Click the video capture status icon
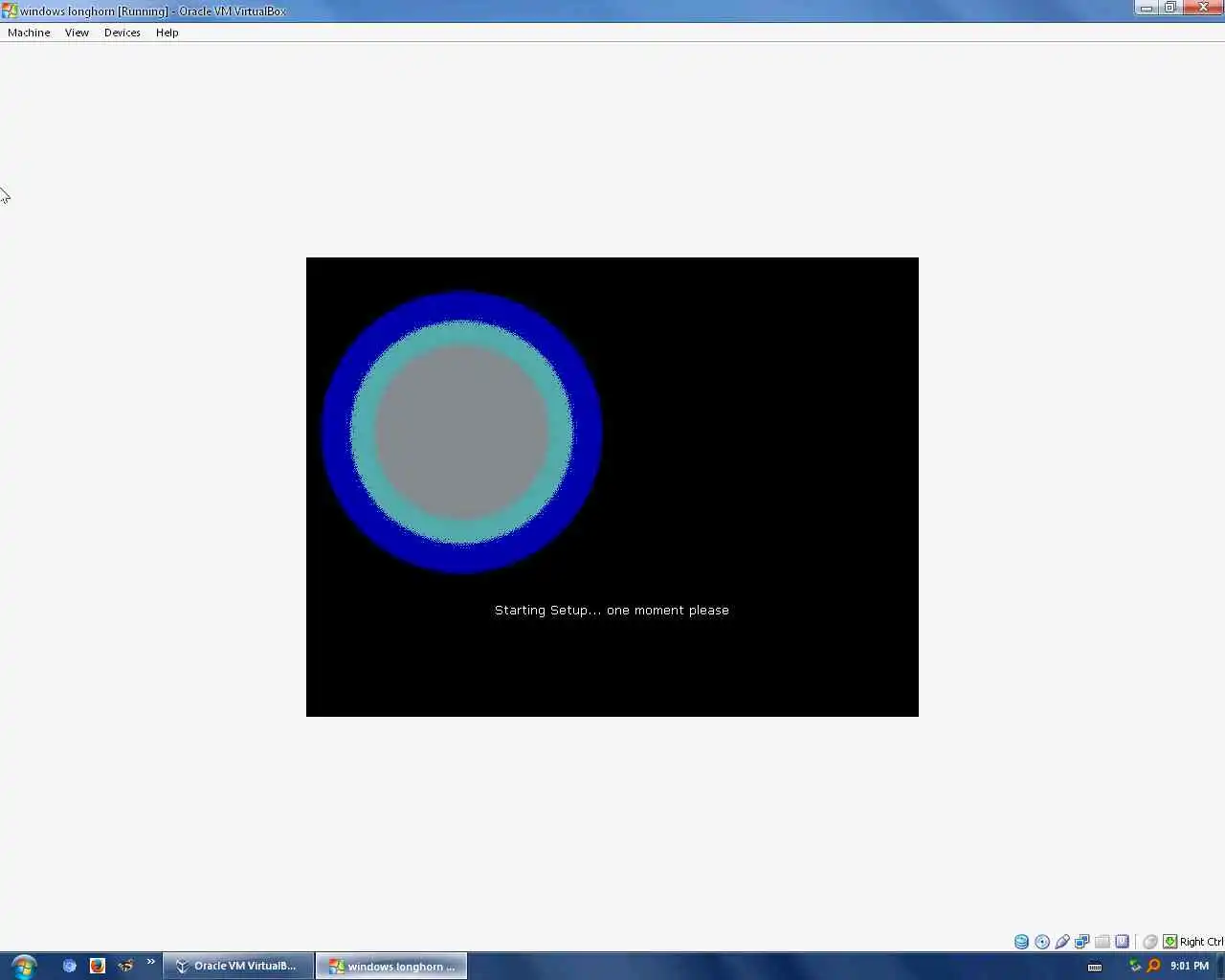Viewport: 1225px width, 980px height. (1123, 942)
